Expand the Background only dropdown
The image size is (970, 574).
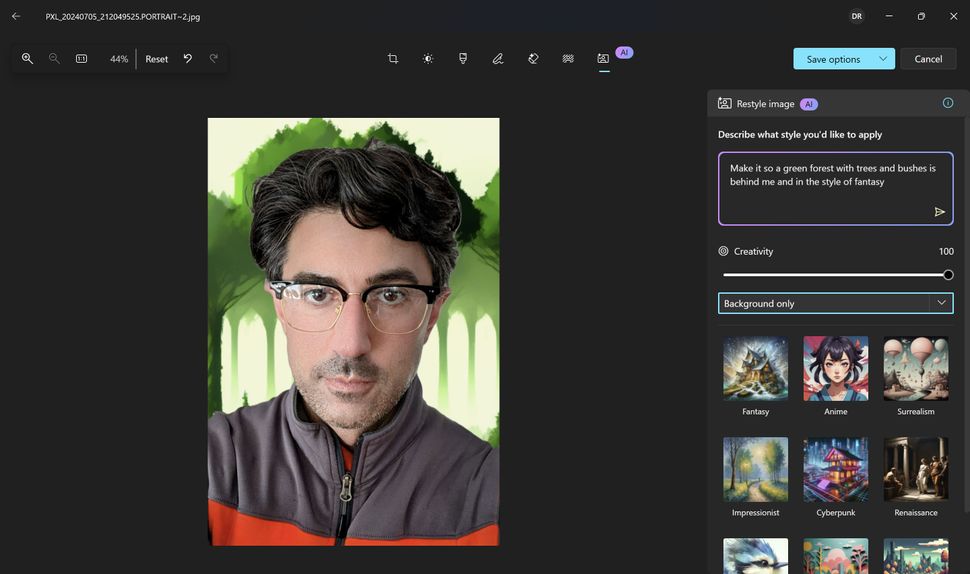point(941,303)
